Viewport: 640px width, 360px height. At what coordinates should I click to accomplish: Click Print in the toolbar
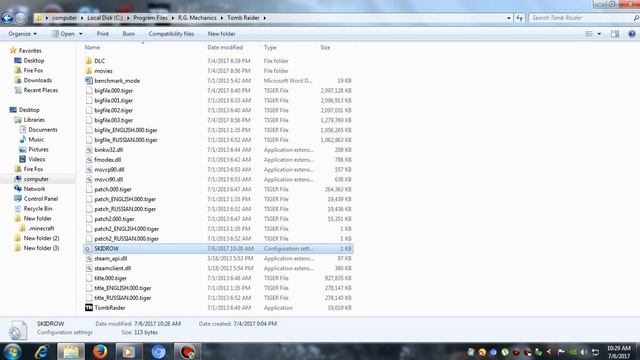102,34
